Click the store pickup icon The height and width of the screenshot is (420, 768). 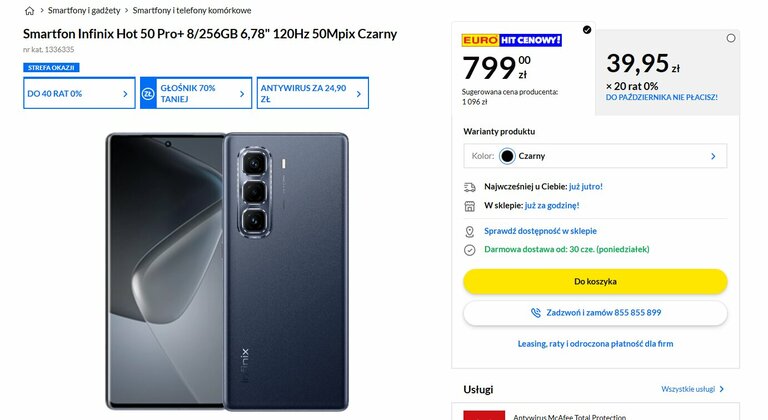469,206
